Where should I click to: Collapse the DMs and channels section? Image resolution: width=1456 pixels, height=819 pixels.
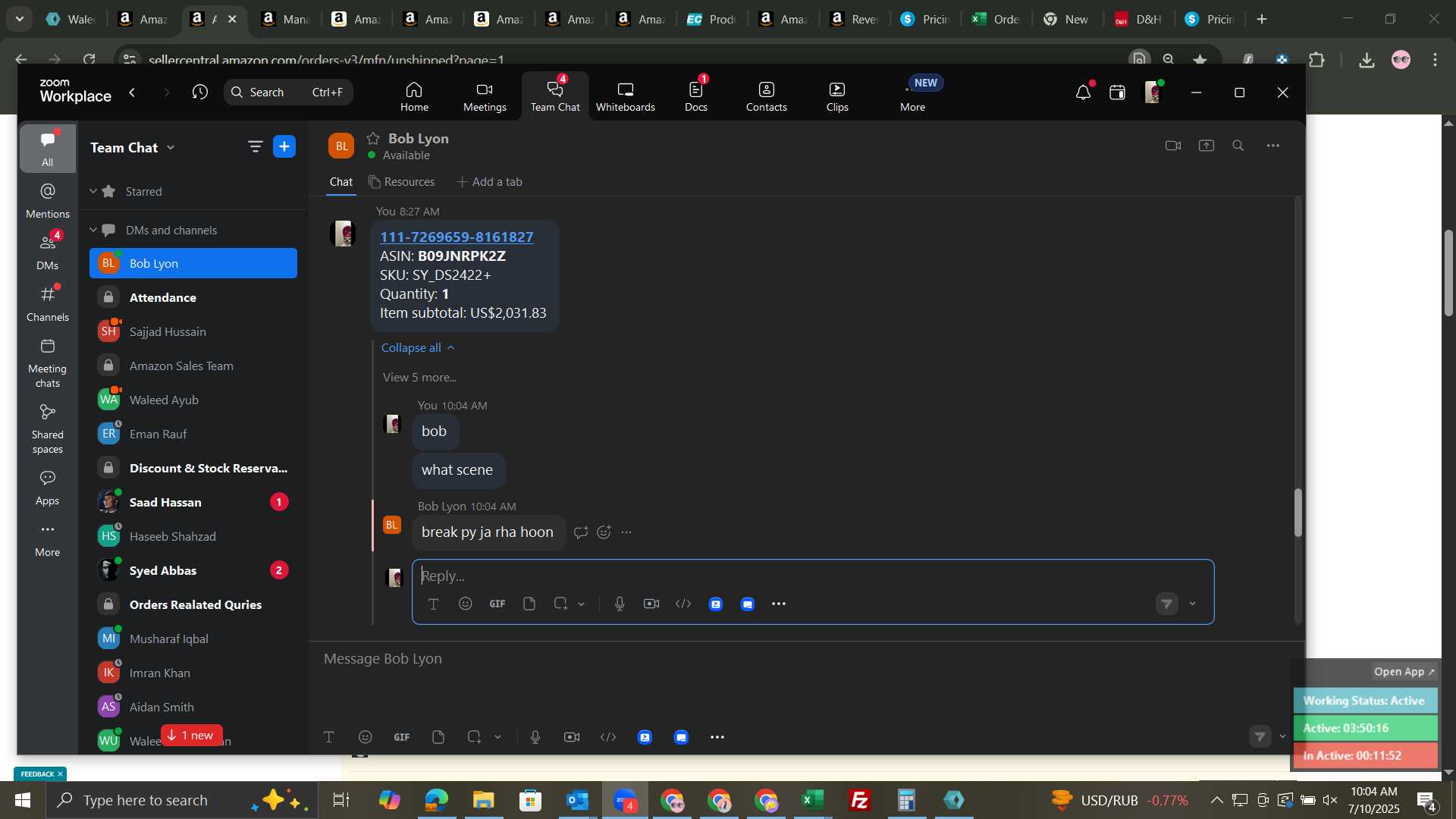coord(93,230)
